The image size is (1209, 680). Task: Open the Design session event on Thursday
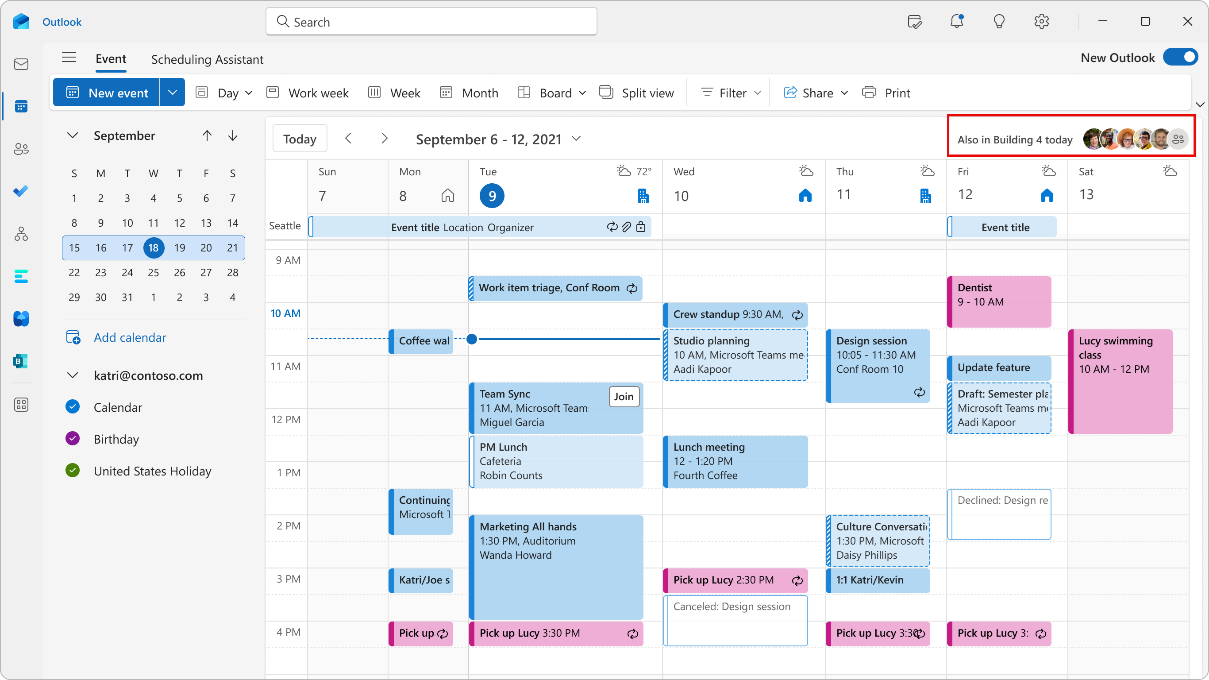coord(878,366)
